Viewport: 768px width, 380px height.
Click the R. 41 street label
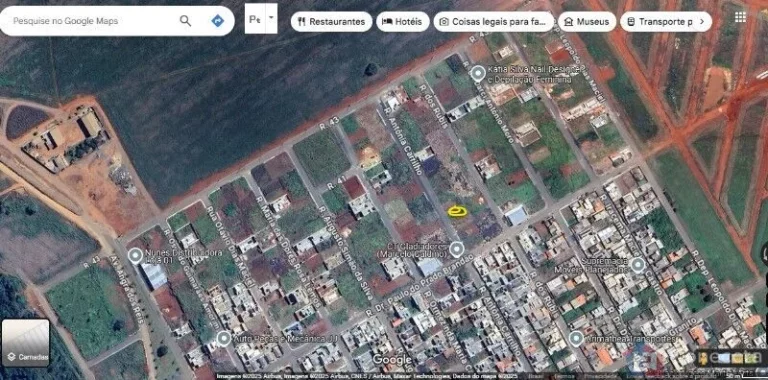[x=336, y=183]
